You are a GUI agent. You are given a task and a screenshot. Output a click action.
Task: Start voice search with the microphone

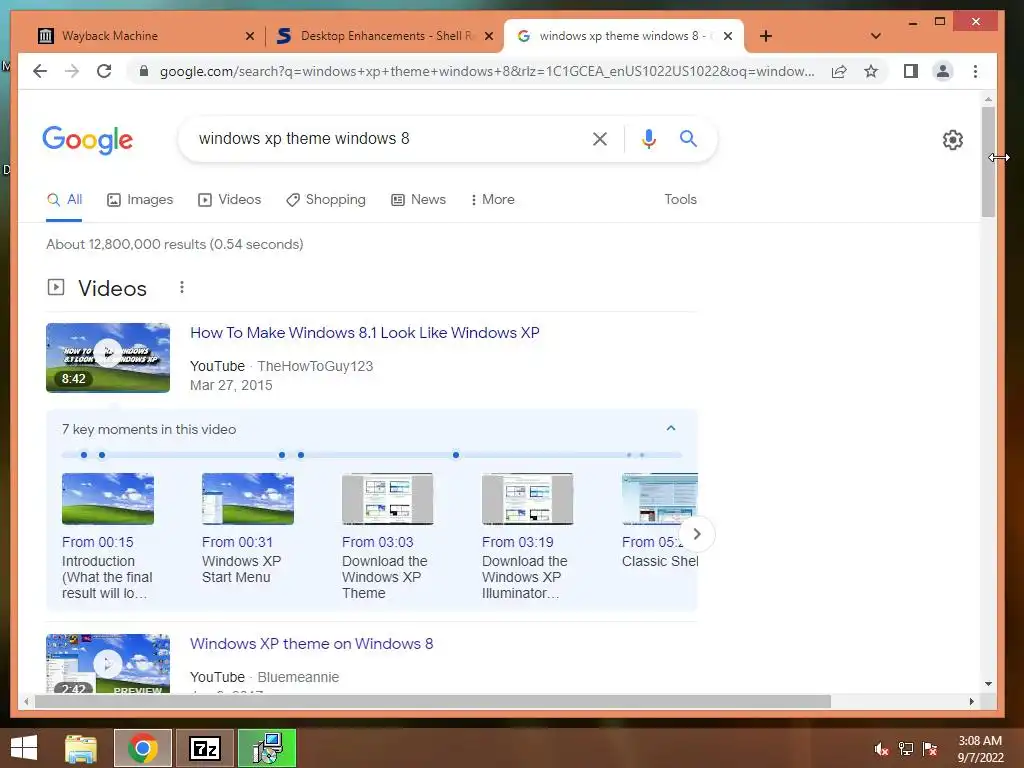tap(648, 138)
